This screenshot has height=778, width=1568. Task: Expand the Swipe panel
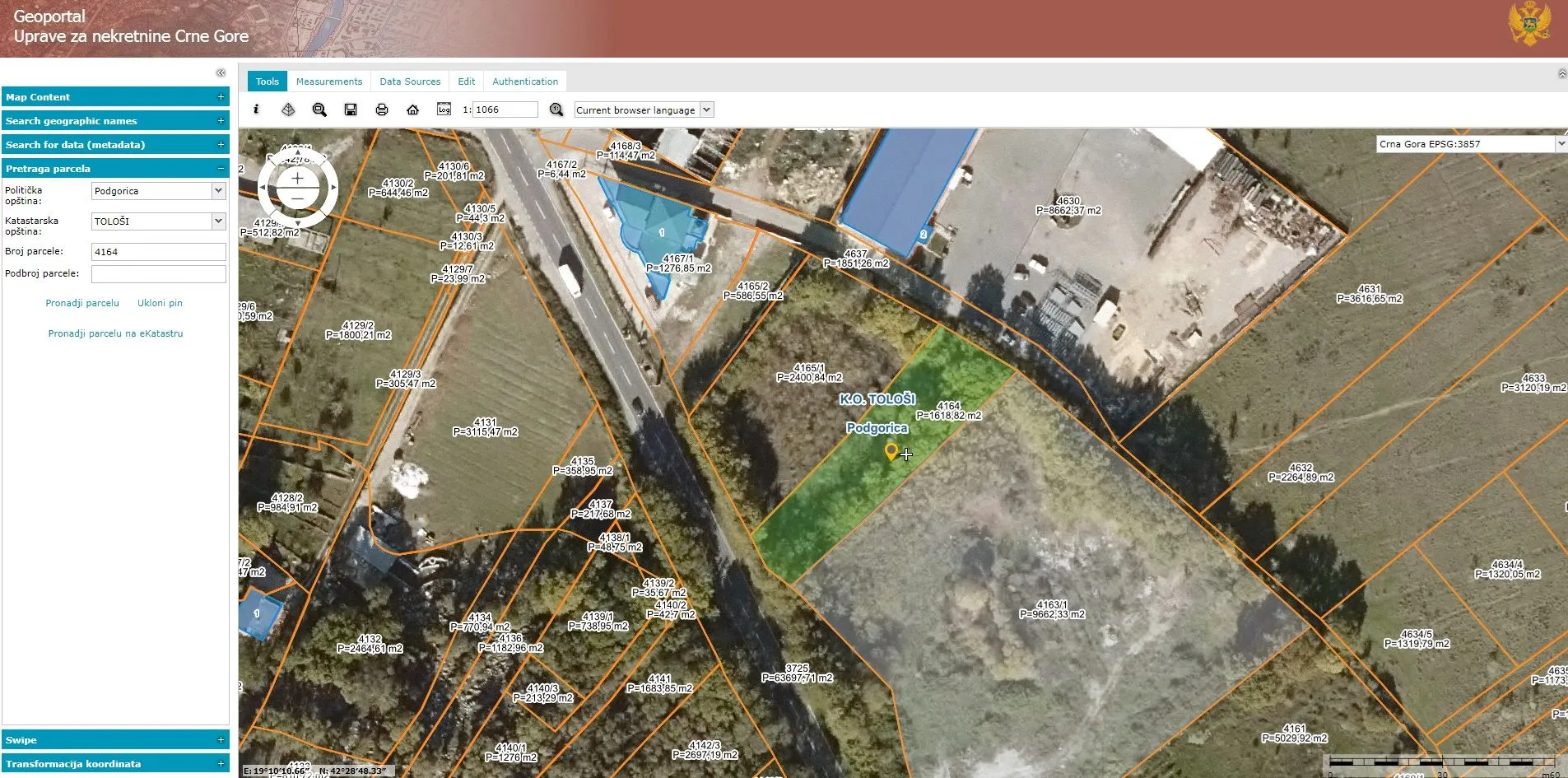115,740
